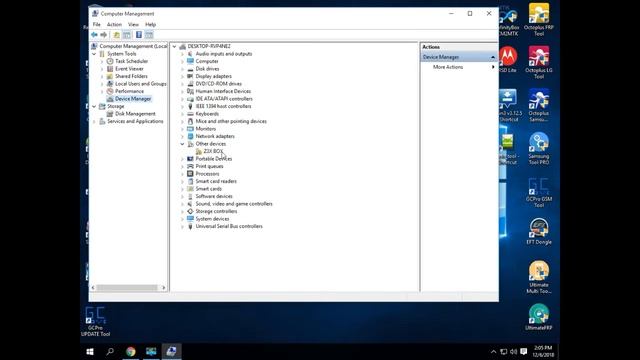640x360 pixels.
Task: Expand the Audio inputs and outputs category
Action: pos(182,54)
